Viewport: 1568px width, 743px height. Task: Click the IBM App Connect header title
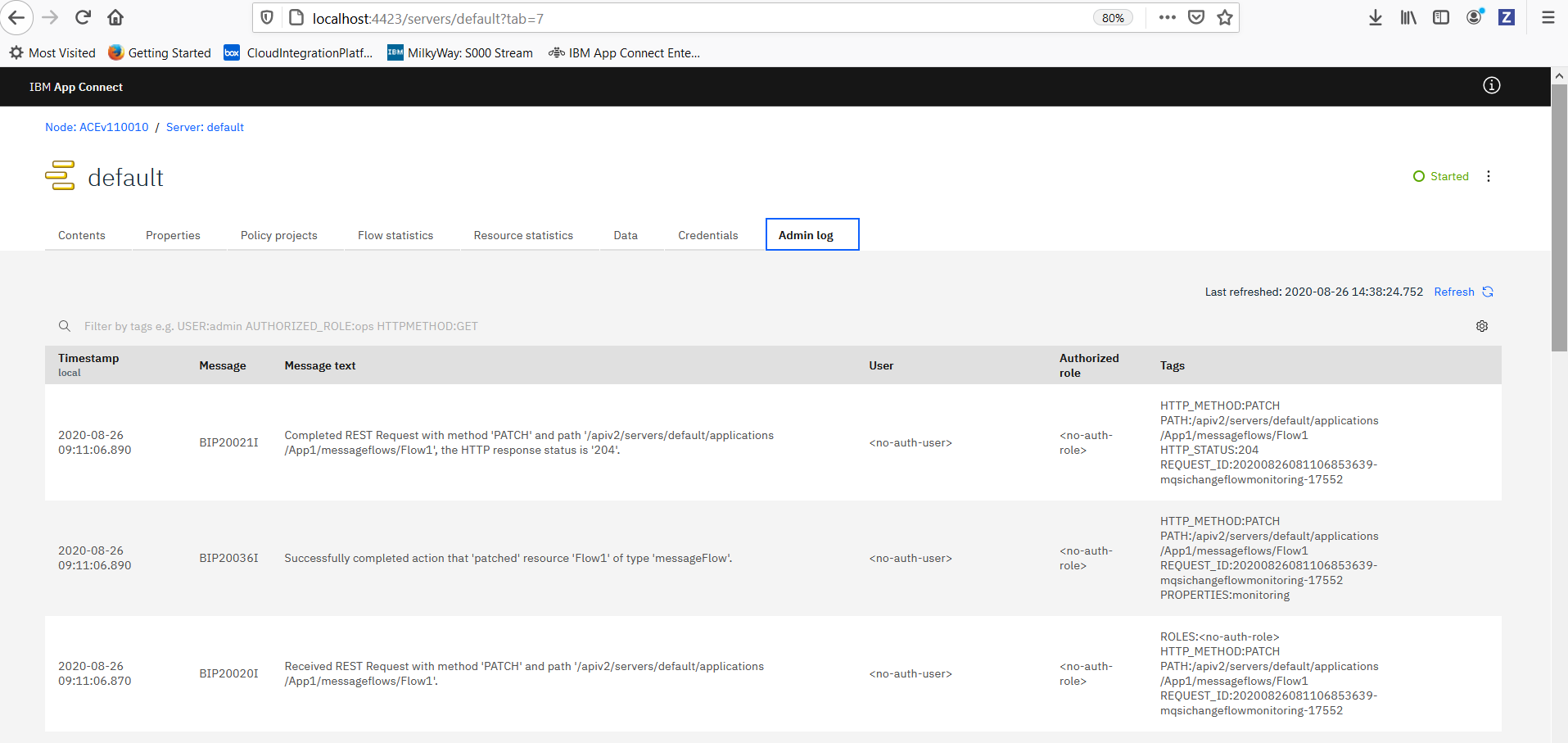coord(76,87)
